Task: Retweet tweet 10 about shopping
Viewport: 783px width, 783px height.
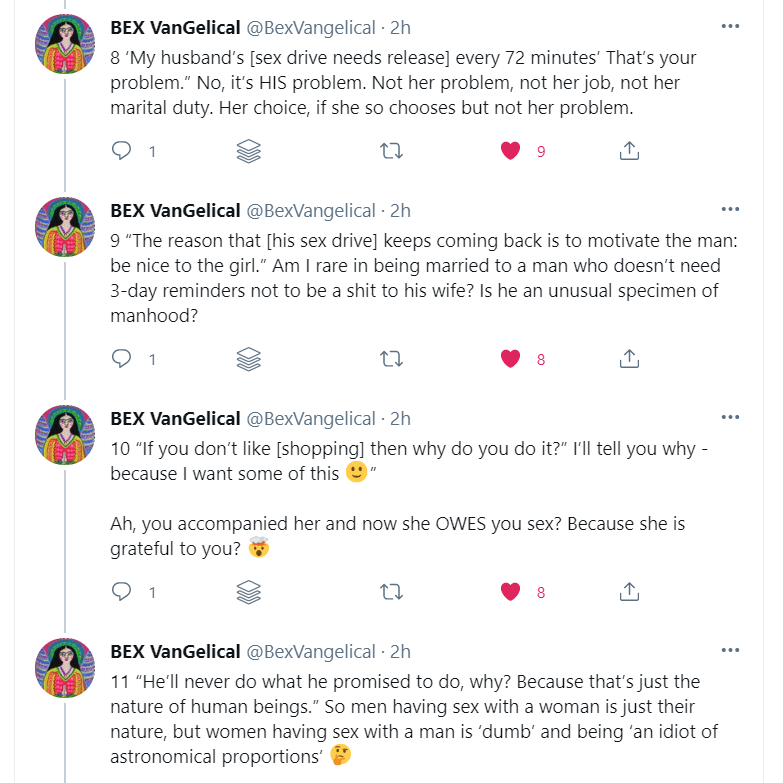Action: pos(391,591)
